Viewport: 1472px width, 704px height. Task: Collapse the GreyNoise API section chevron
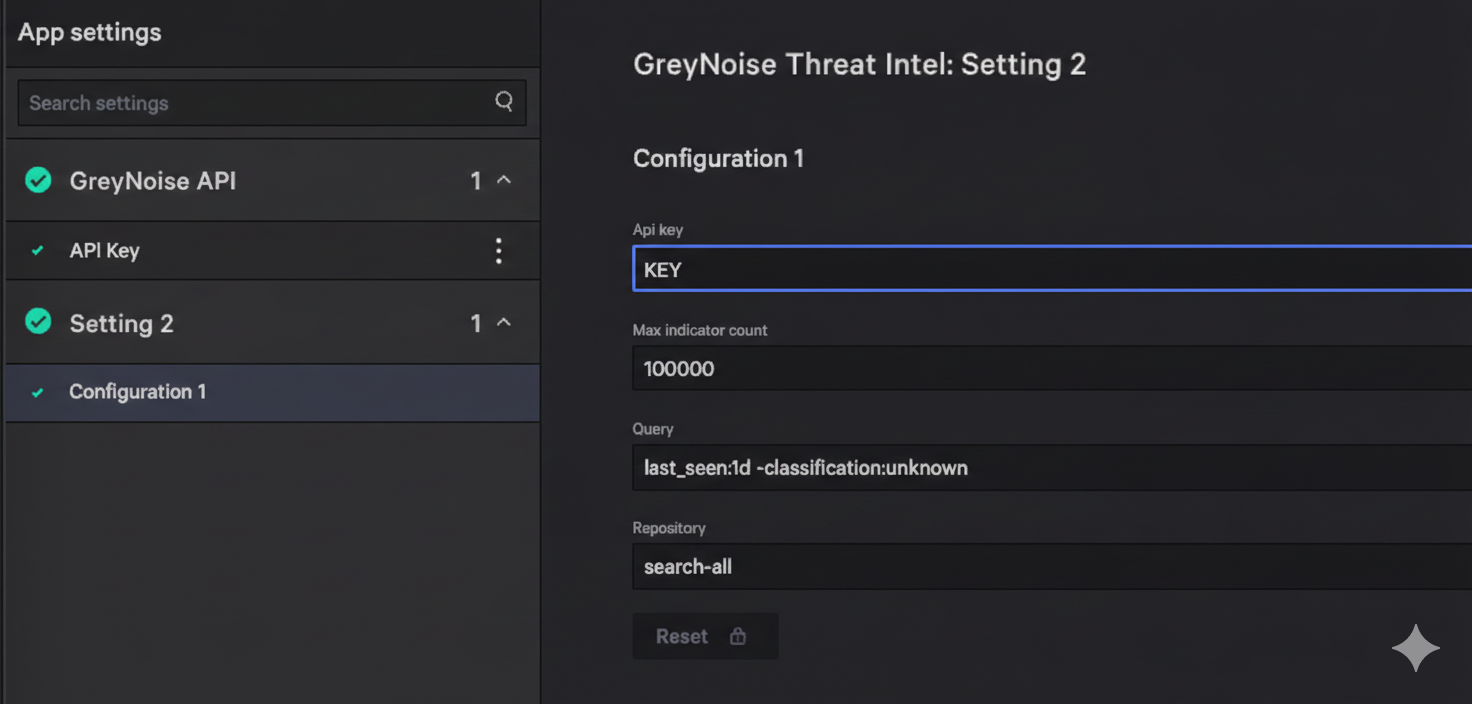click(x=504, y=180)
